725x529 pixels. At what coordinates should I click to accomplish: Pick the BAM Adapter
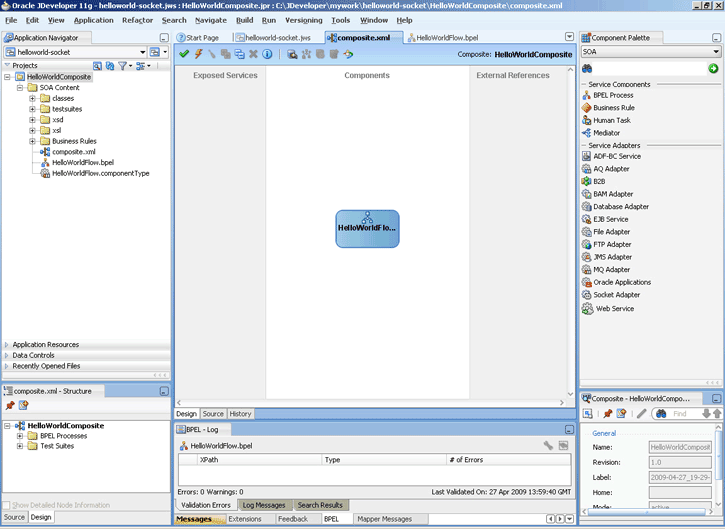pos(608,194)
